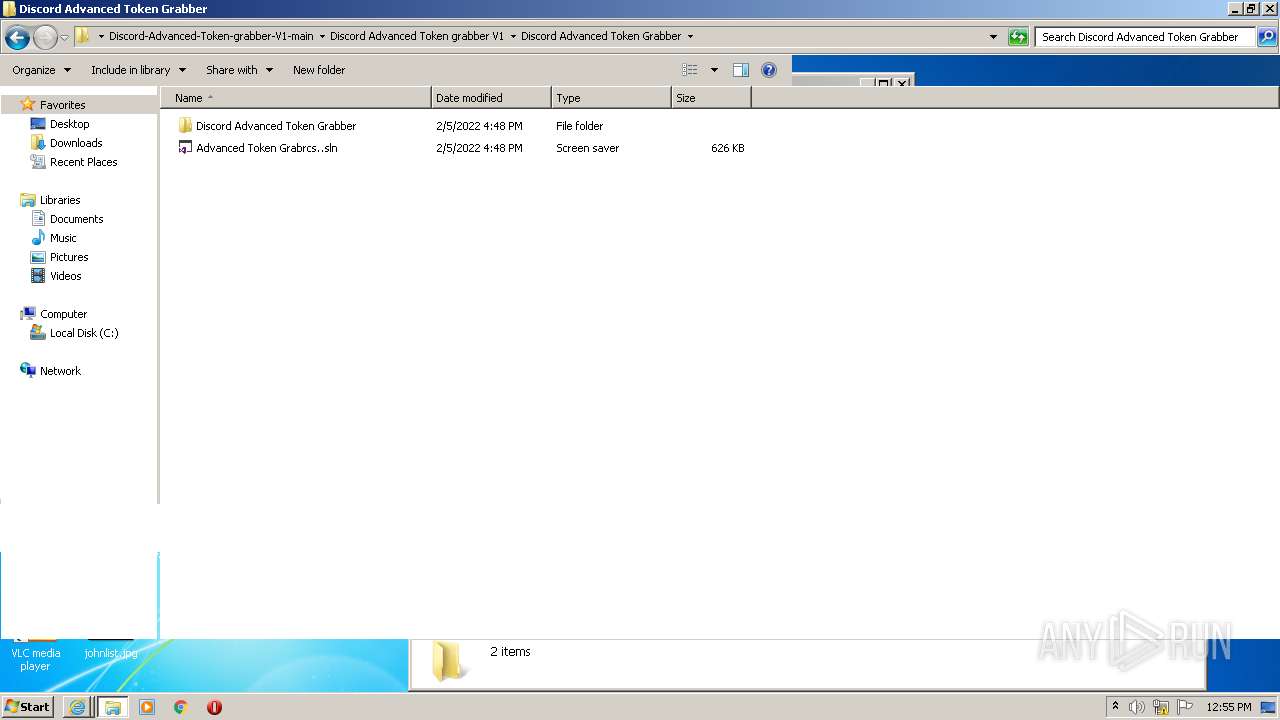
Task: Sort by the Type column header
Action: coord(611,98)
